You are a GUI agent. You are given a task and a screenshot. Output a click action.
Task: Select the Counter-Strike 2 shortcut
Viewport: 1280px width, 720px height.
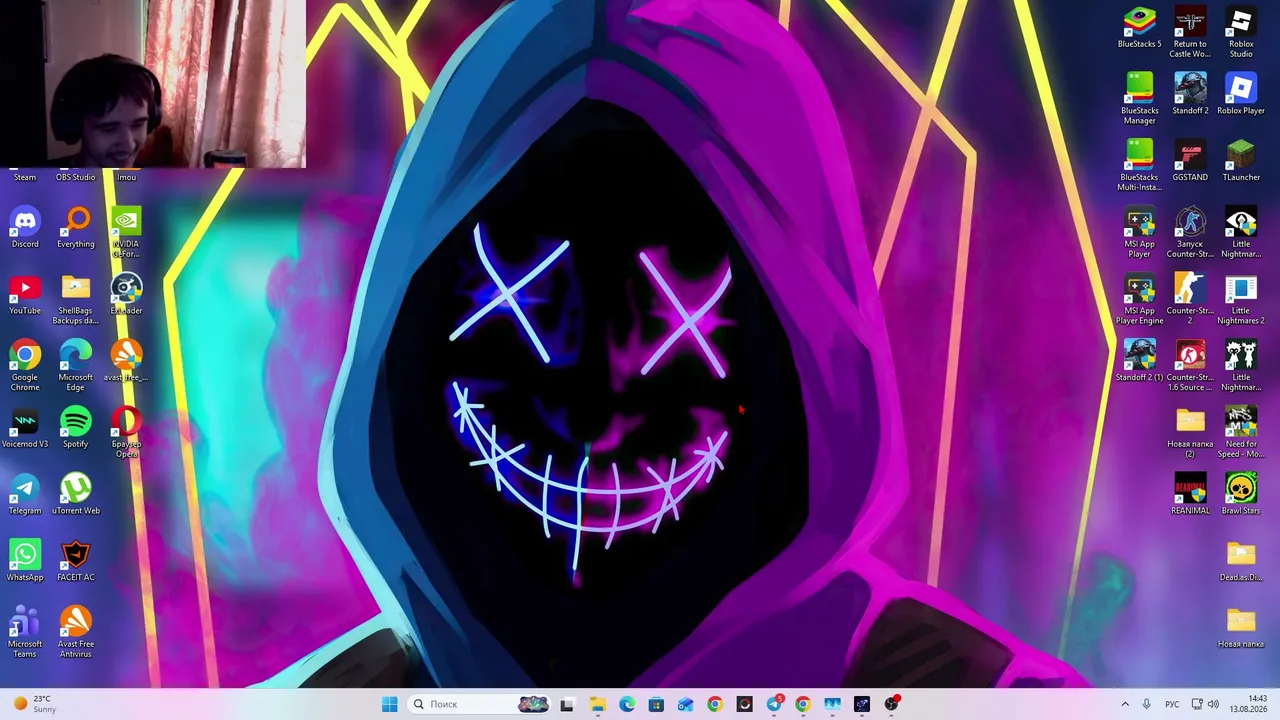click(x=1190, y=300)
